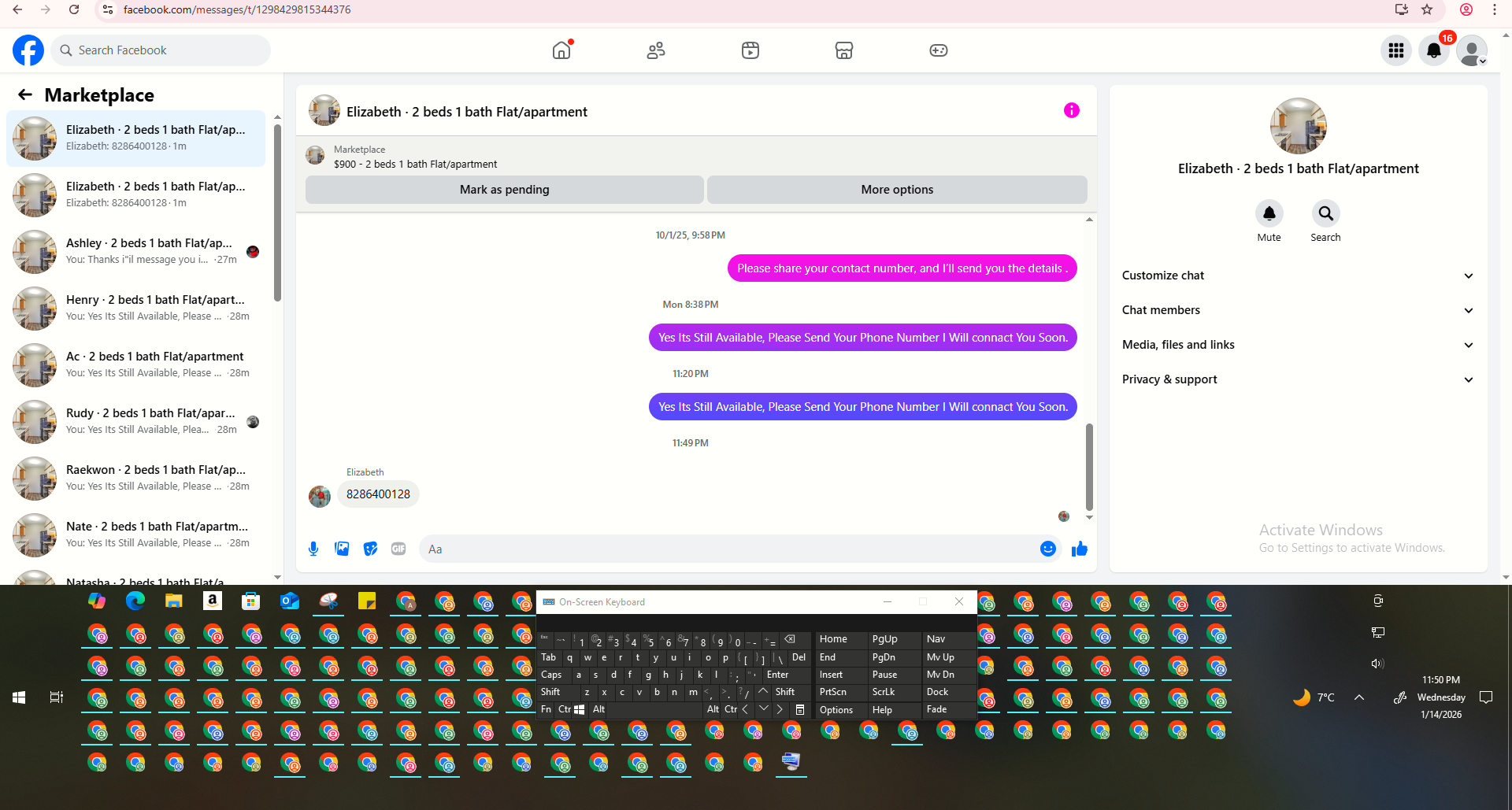Click the Enter key on On-Screen Keyboard
This screenshot has height=810, width=1512.
click(x=777, y=675)
